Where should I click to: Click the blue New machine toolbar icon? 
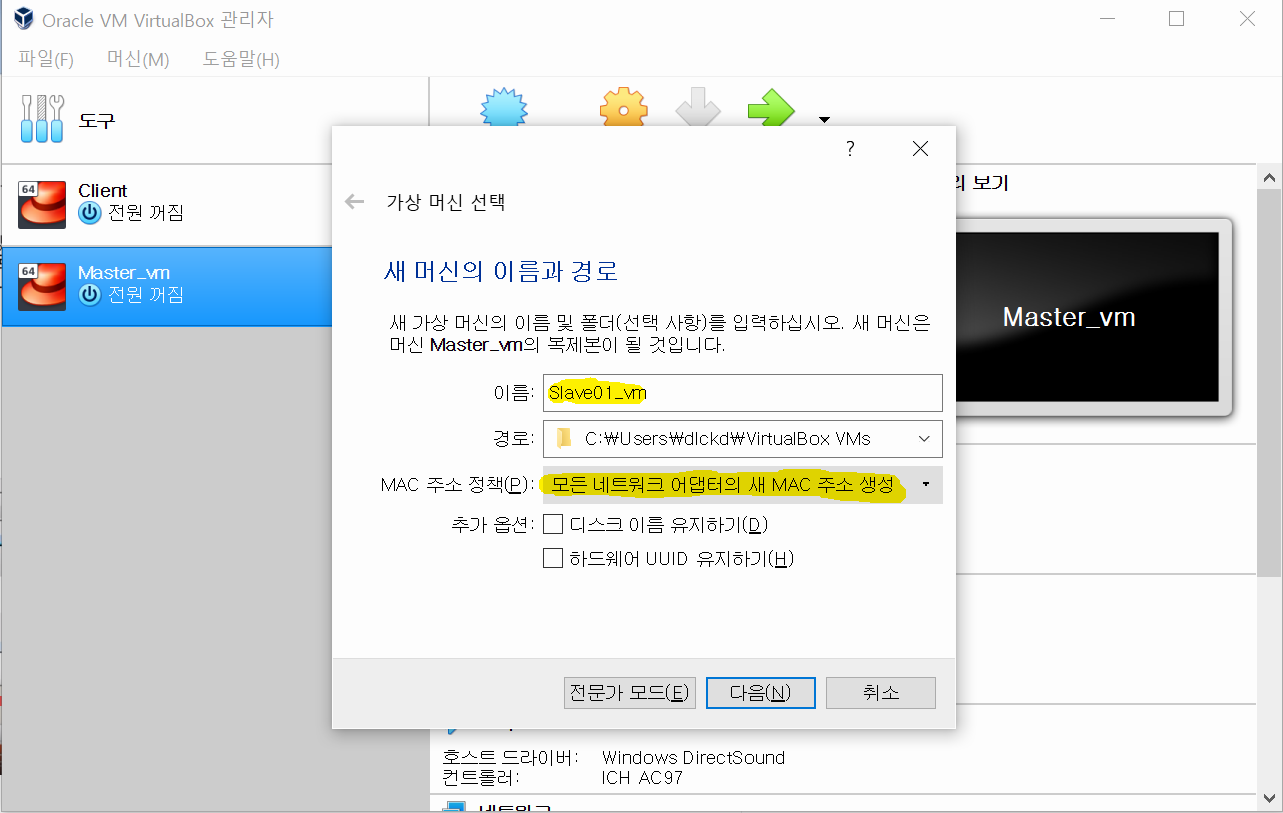tap(503, 107)
